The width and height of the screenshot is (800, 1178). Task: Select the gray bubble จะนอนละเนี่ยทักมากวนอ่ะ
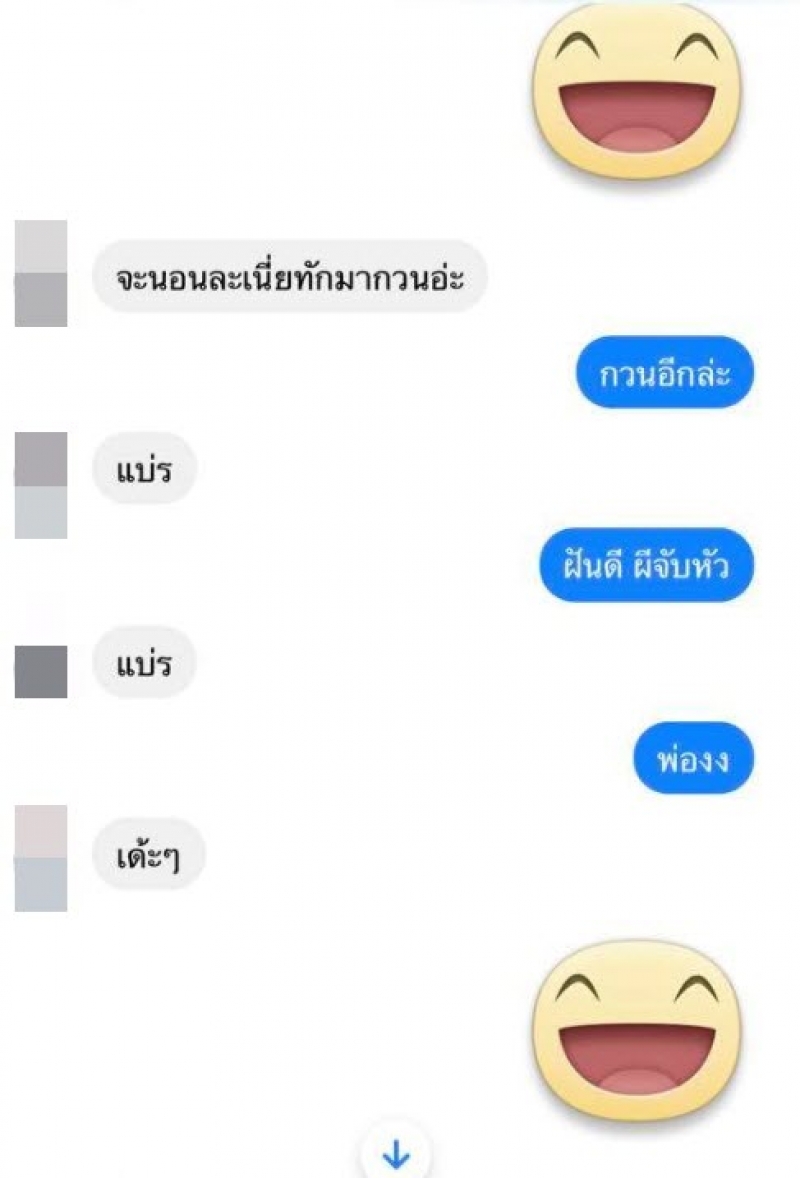290,276
